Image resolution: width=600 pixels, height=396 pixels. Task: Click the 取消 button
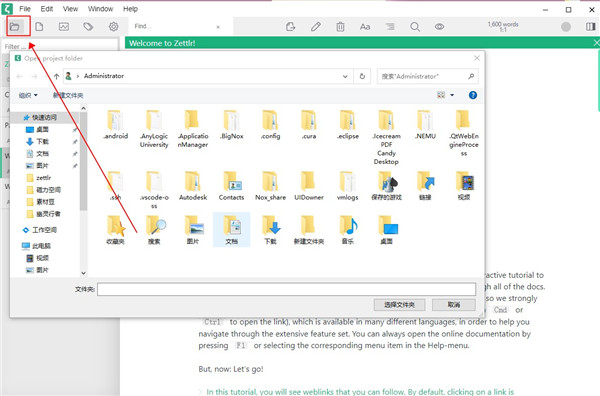[454, 305]
